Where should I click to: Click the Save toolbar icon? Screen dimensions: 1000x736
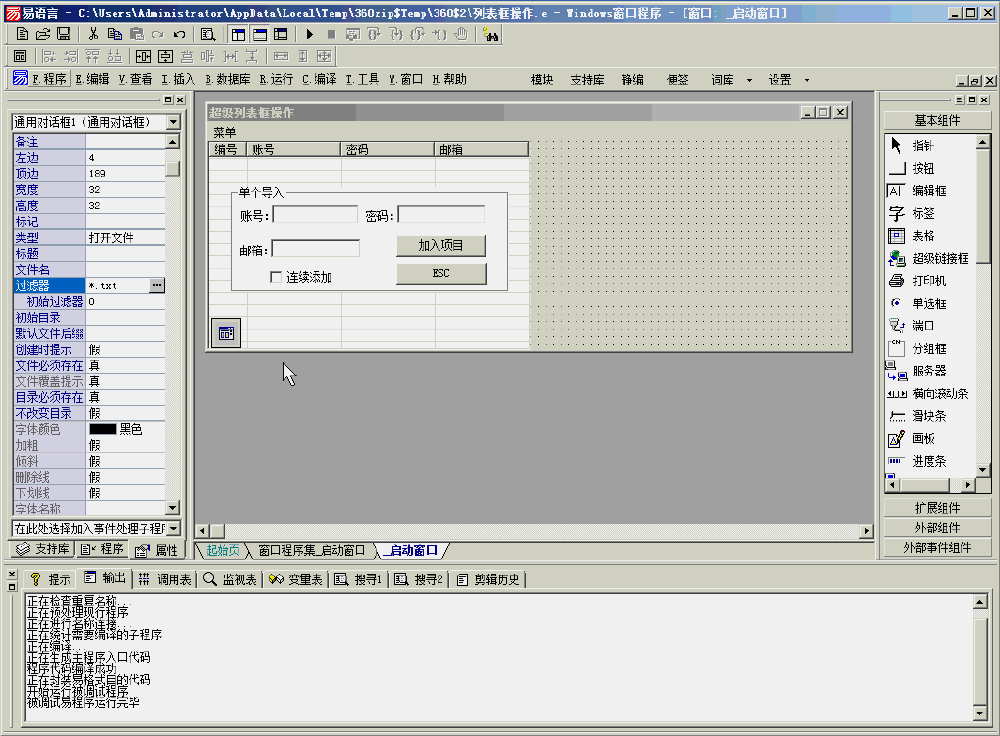[63, 34]
